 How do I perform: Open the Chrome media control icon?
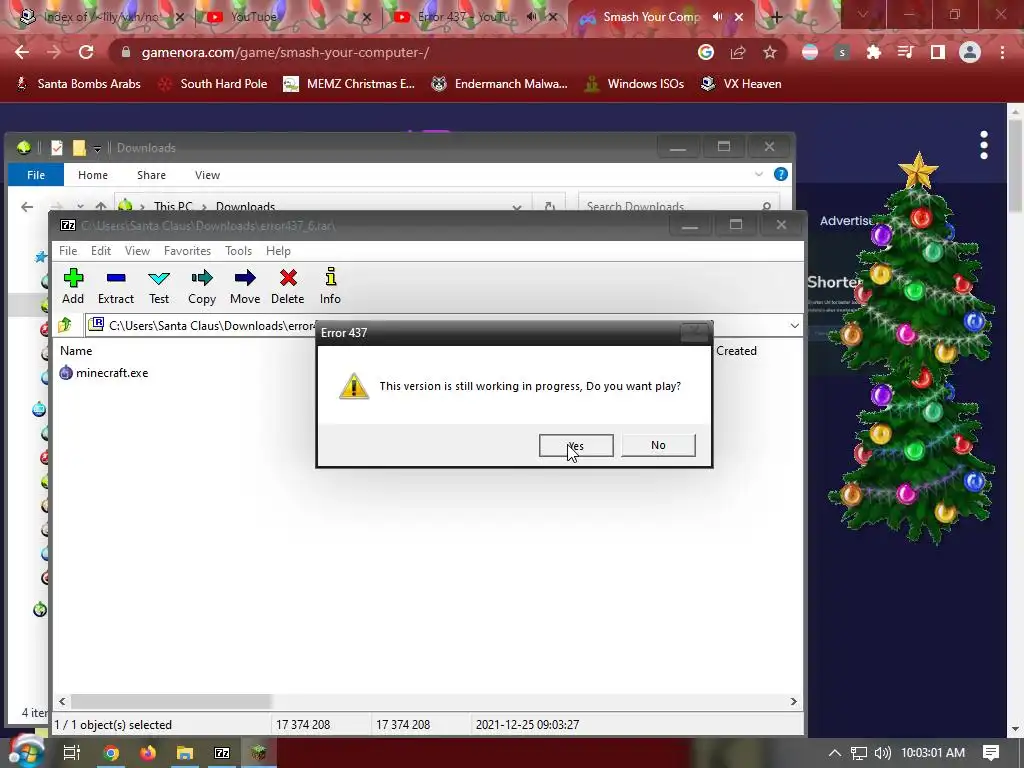point(906,52)
